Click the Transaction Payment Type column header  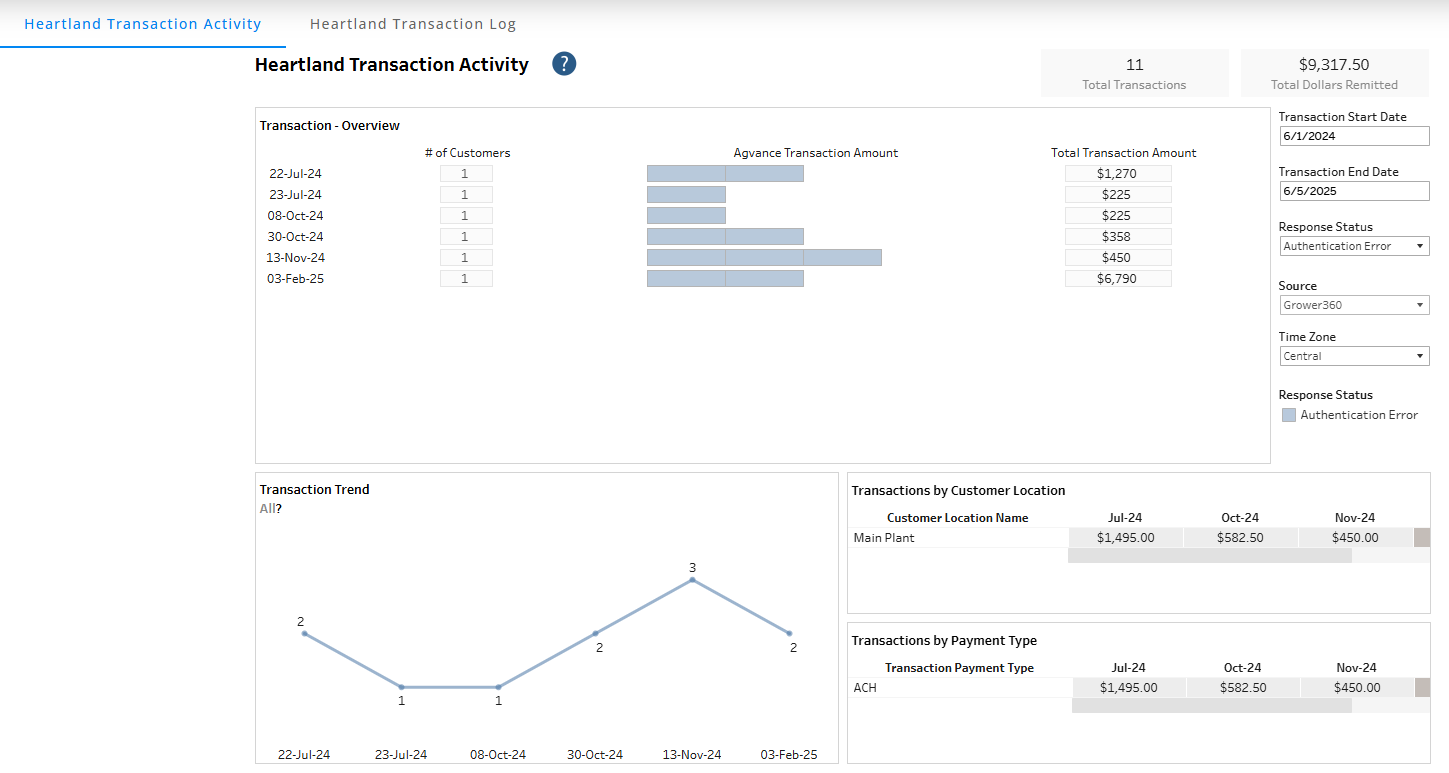[x=959, y=668]
